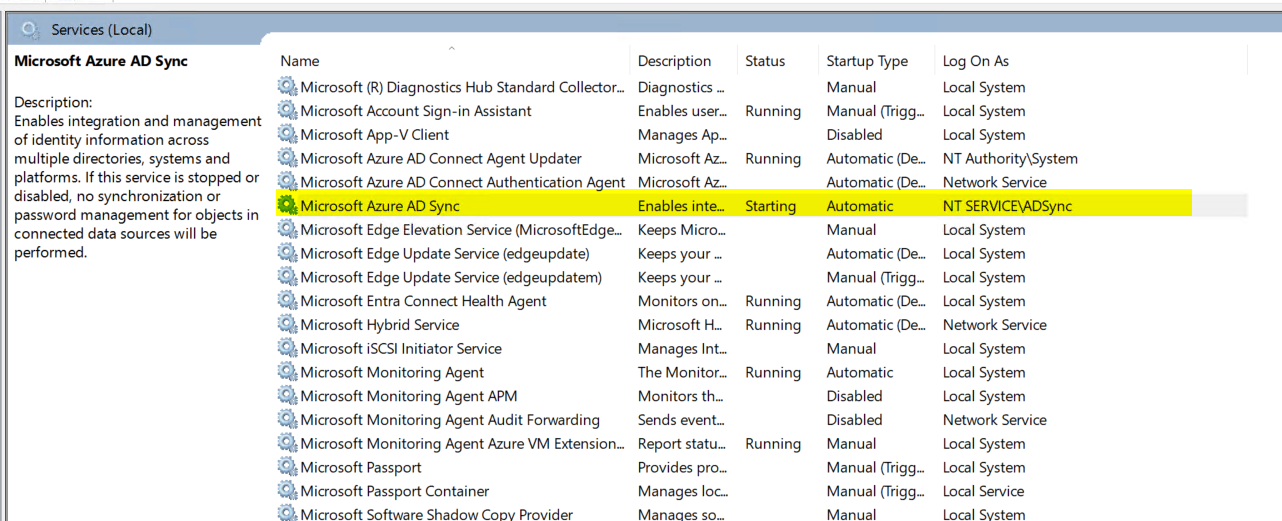
Task: Click gear icon of Edge Update Service (edgeupdate)
Action: [x=288, y=254]
